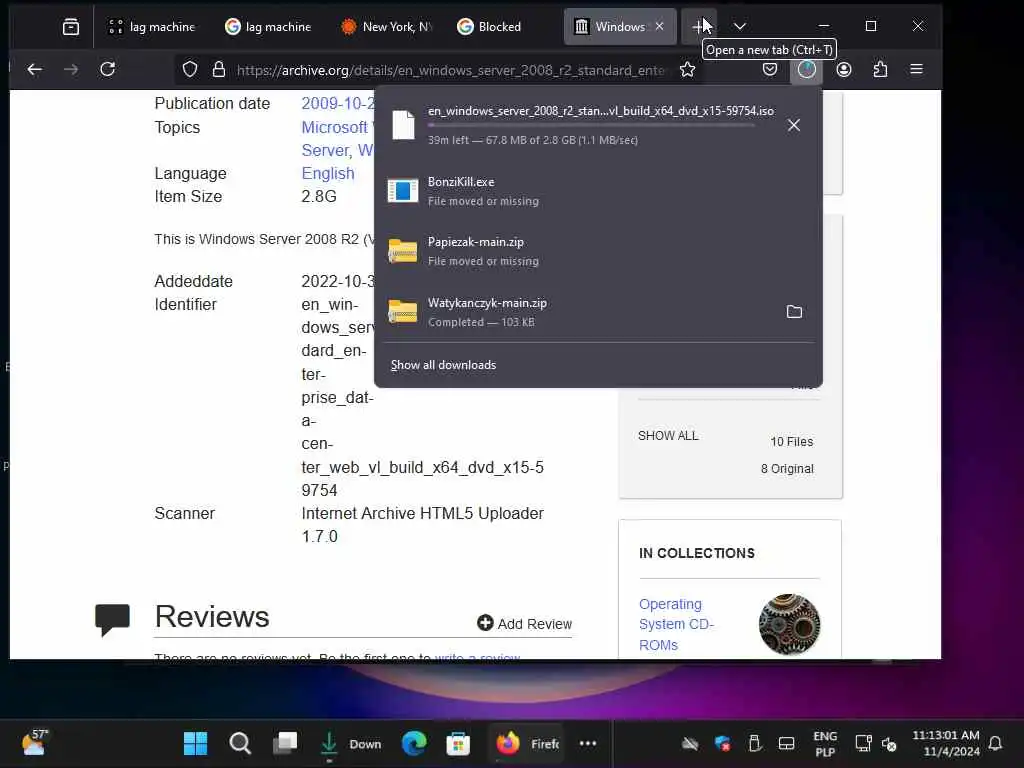Click tray touch keyboard icon
The width and height of the screenshot is (1024, 768).
pyautogui.click(x=787, y=743)
